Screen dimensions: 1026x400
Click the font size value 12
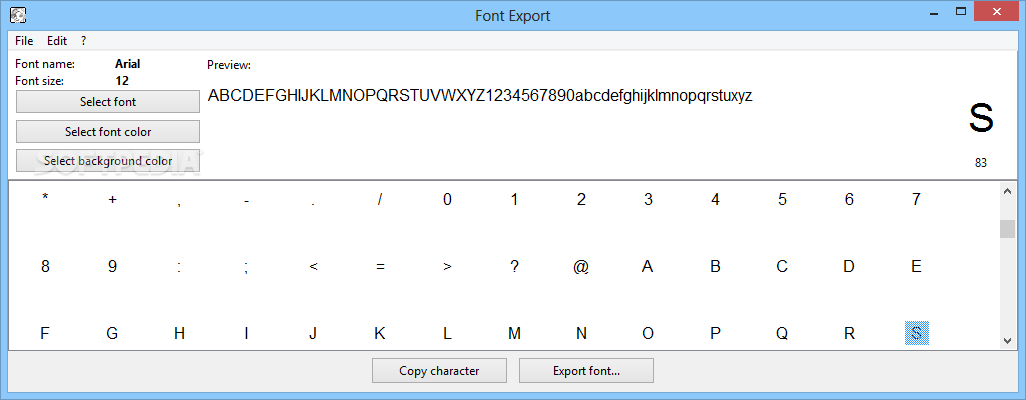click(x=122, y=81)
